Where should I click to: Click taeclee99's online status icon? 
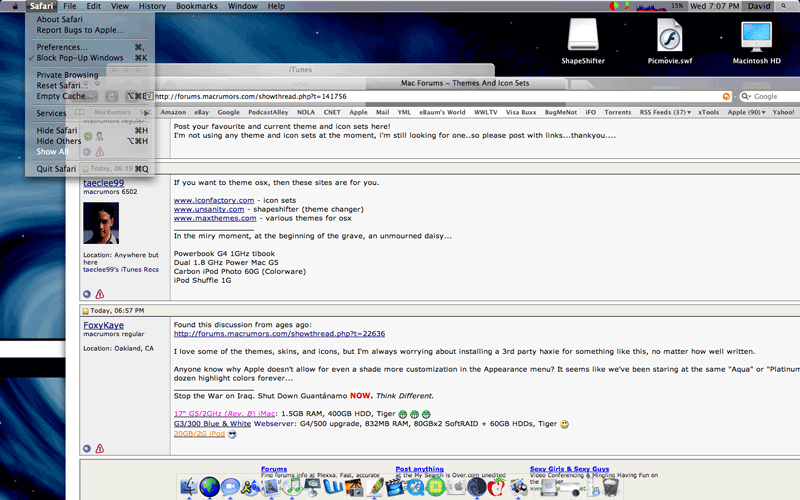coord(87,294)
